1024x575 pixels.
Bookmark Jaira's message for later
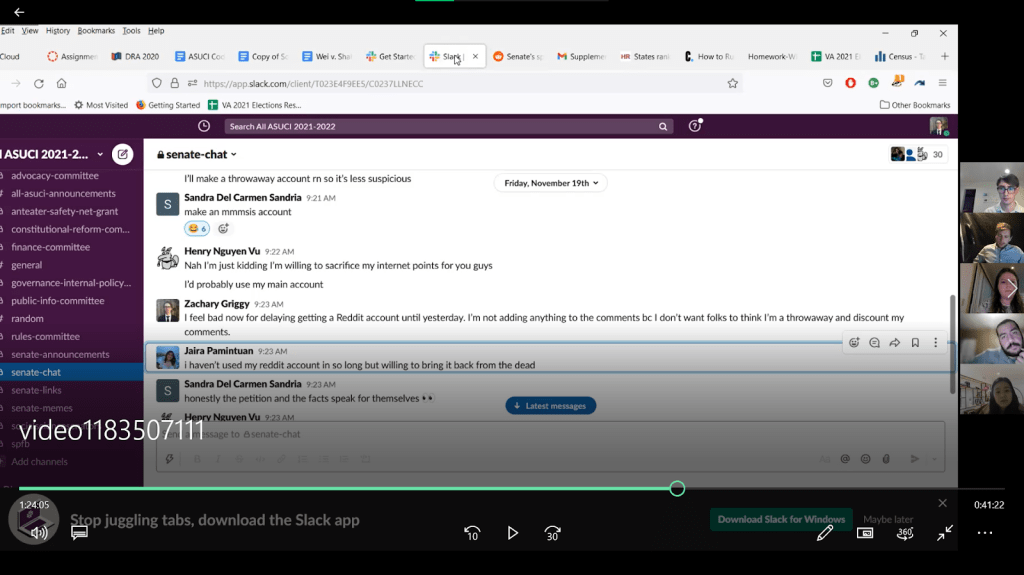tap(915, 343)
